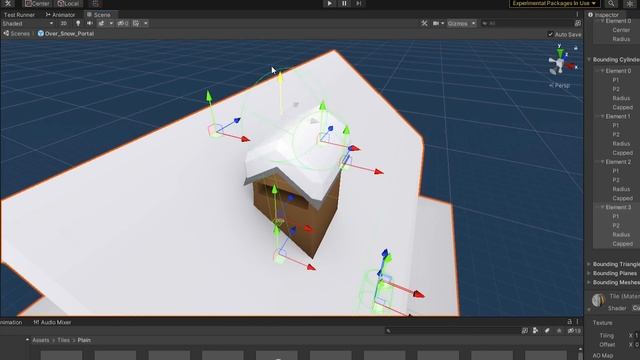Toggle scene effects icon
The width and height of the screenshot is (640, 360).
102,24
